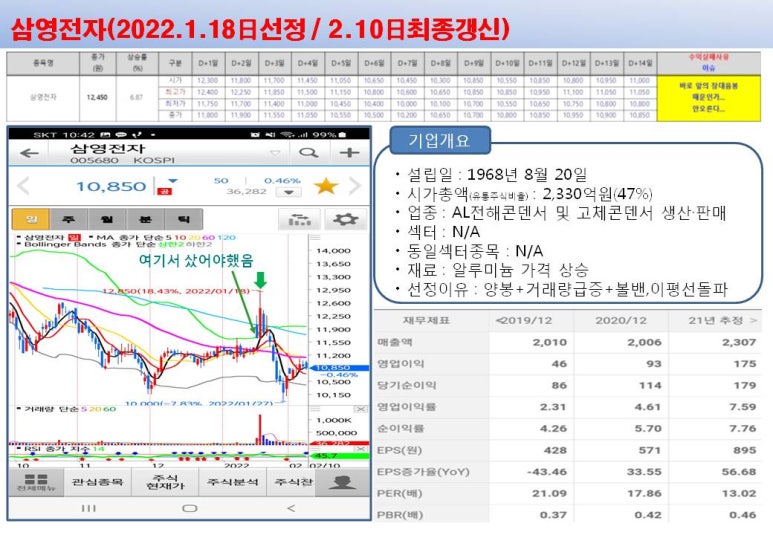Select the 분 minute chart tab
The height and width of the screenshot is (535, 773).
145,219
